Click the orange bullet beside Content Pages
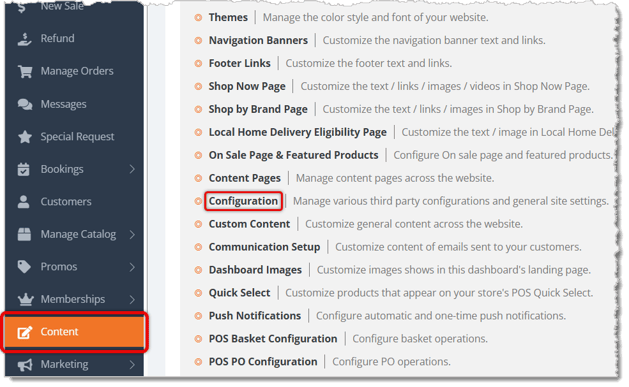The width and height of the screenshot is (629, 387). point(198,178)
